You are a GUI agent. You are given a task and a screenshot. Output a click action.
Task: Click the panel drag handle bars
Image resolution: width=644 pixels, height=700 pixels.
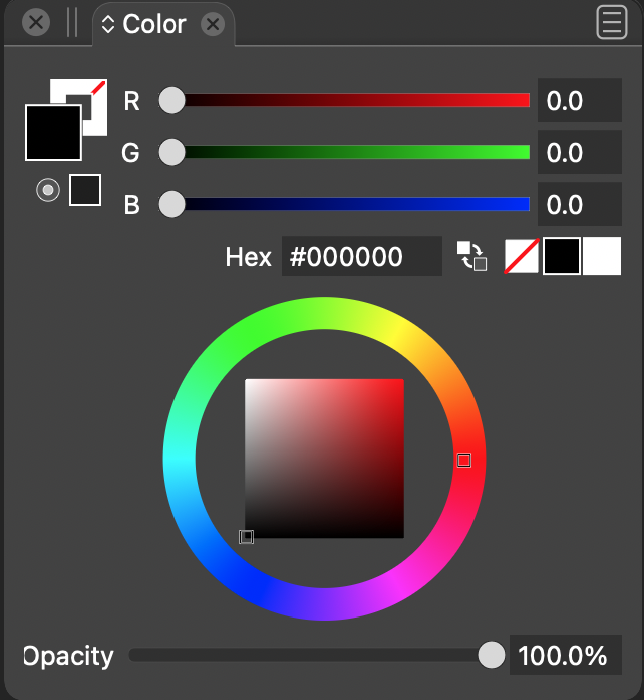71,22
